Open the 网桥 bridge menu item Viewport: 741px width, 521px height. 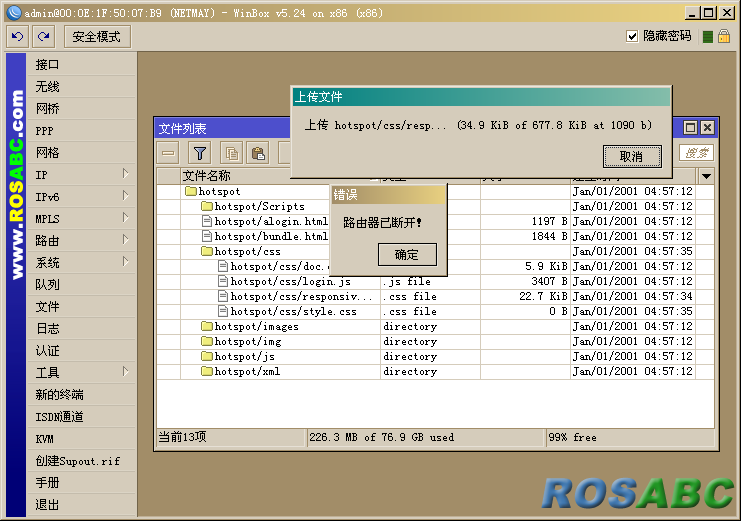pos(81,109)
